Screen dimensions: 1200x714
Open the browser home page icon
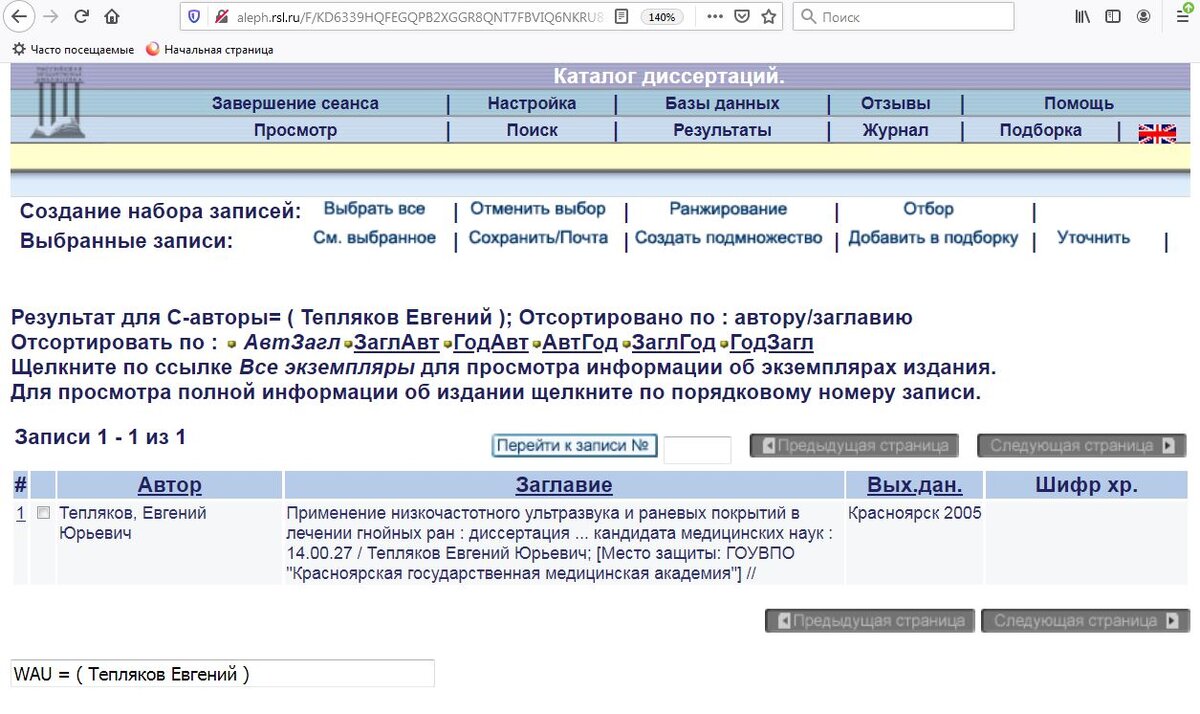click(112, 16)
